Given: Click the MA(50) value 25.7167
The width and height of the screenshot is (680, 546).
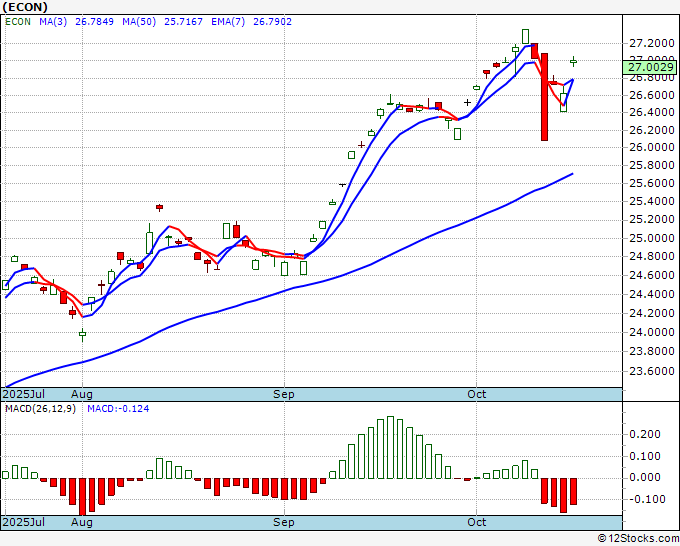Looking at the screenshot, I should 183,22.
